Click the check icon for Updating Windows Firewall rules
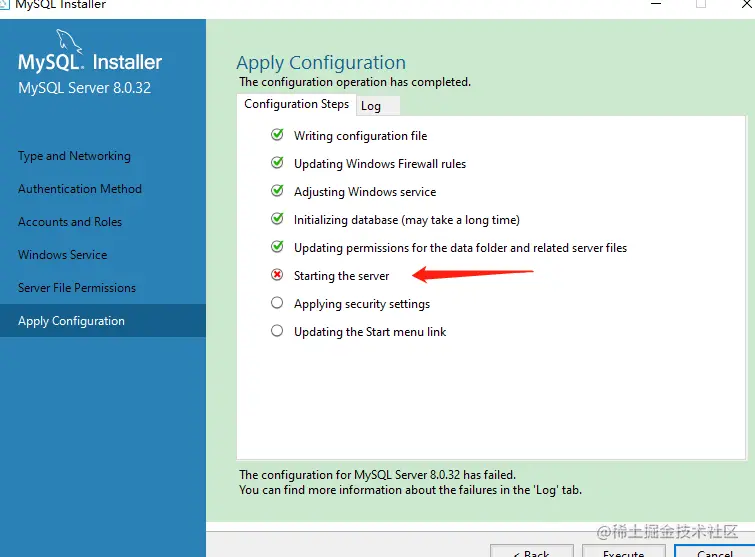Image resolution: width=755 pixels, height=557 pixels. pos(277,163)
